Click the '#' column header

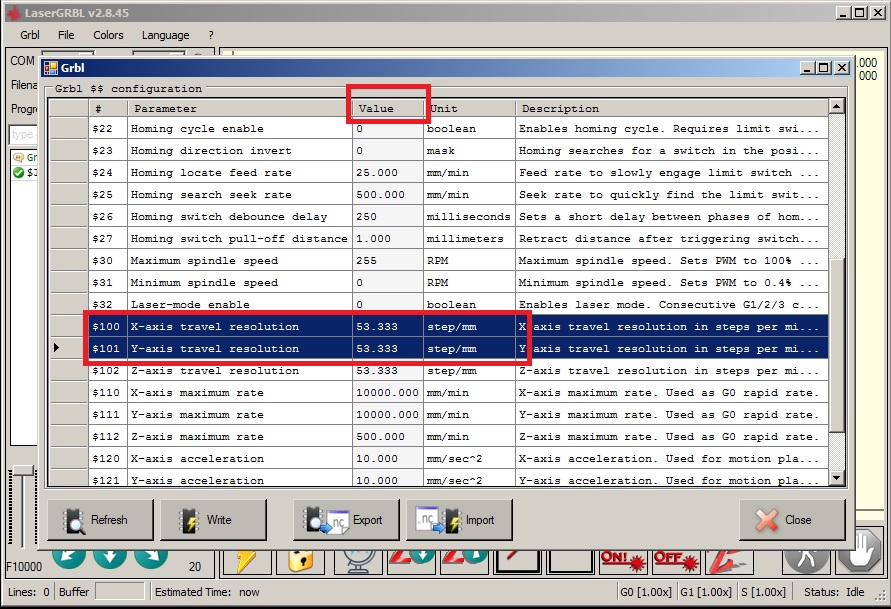[x=108, y=108]
